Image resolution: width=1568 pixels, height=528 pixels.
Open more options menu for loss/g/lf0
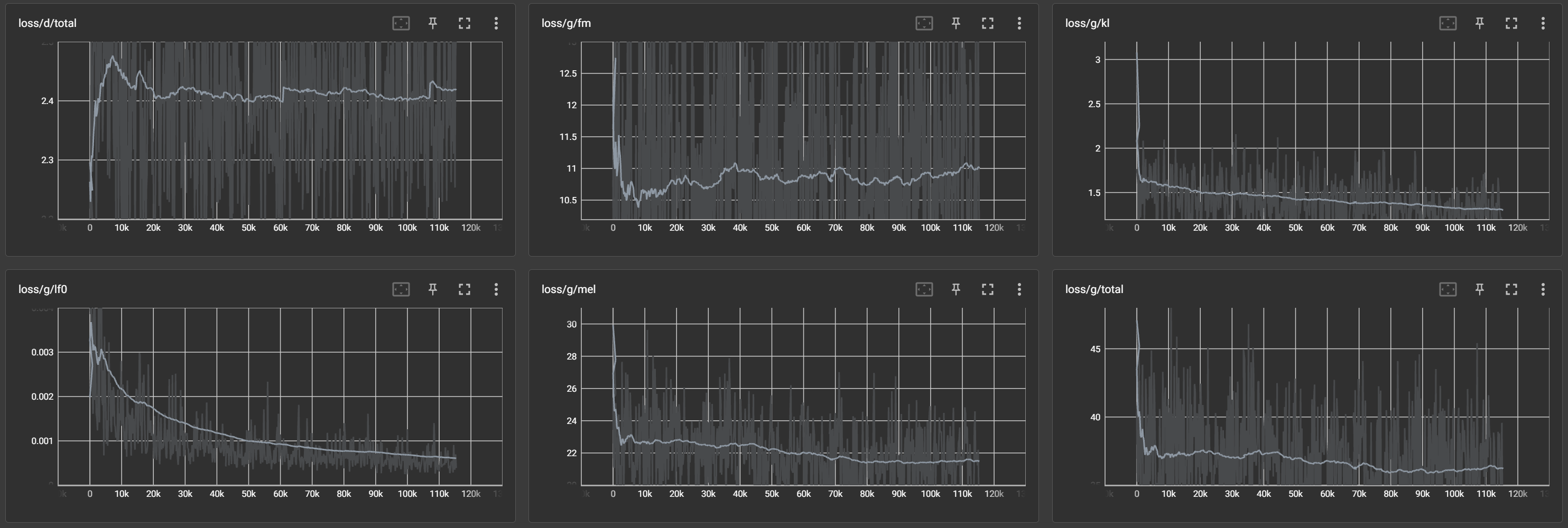(496, 289)
